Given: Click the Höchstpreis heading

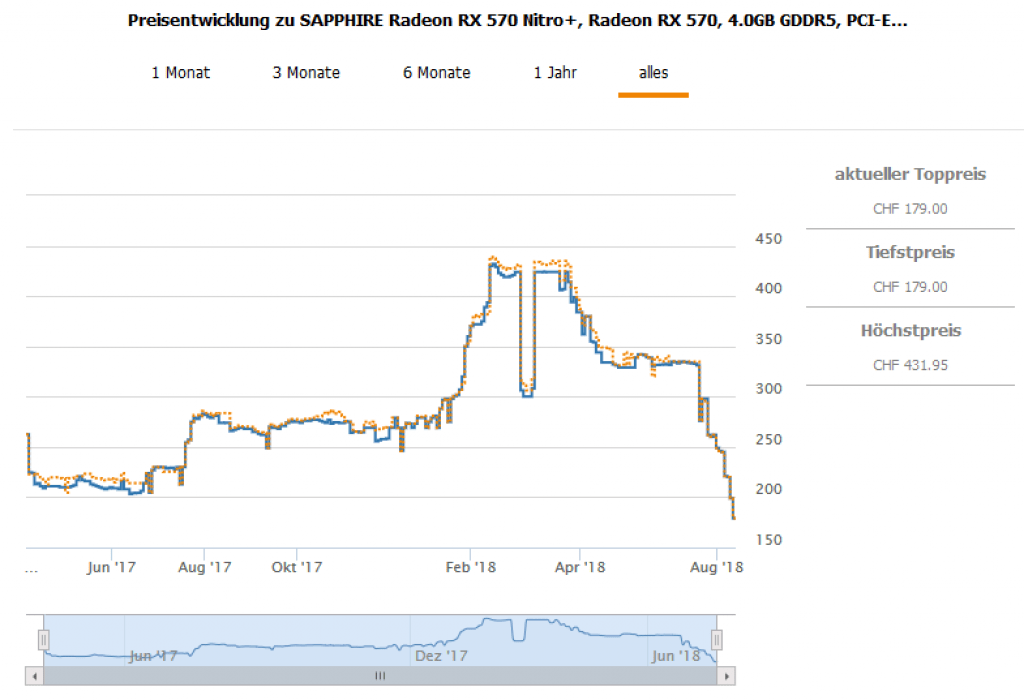Looking at the screenshot, I should click(x=911, y=330).
